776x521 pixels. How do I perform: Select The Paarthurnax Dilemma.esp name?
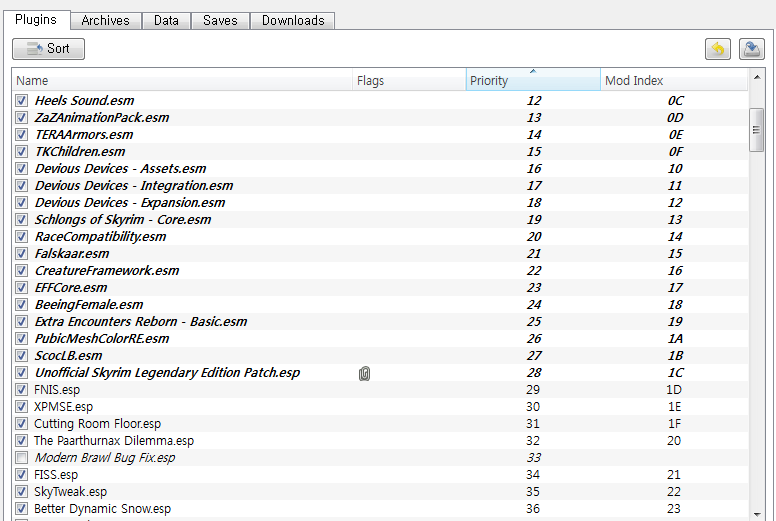(x=114, y=441)
